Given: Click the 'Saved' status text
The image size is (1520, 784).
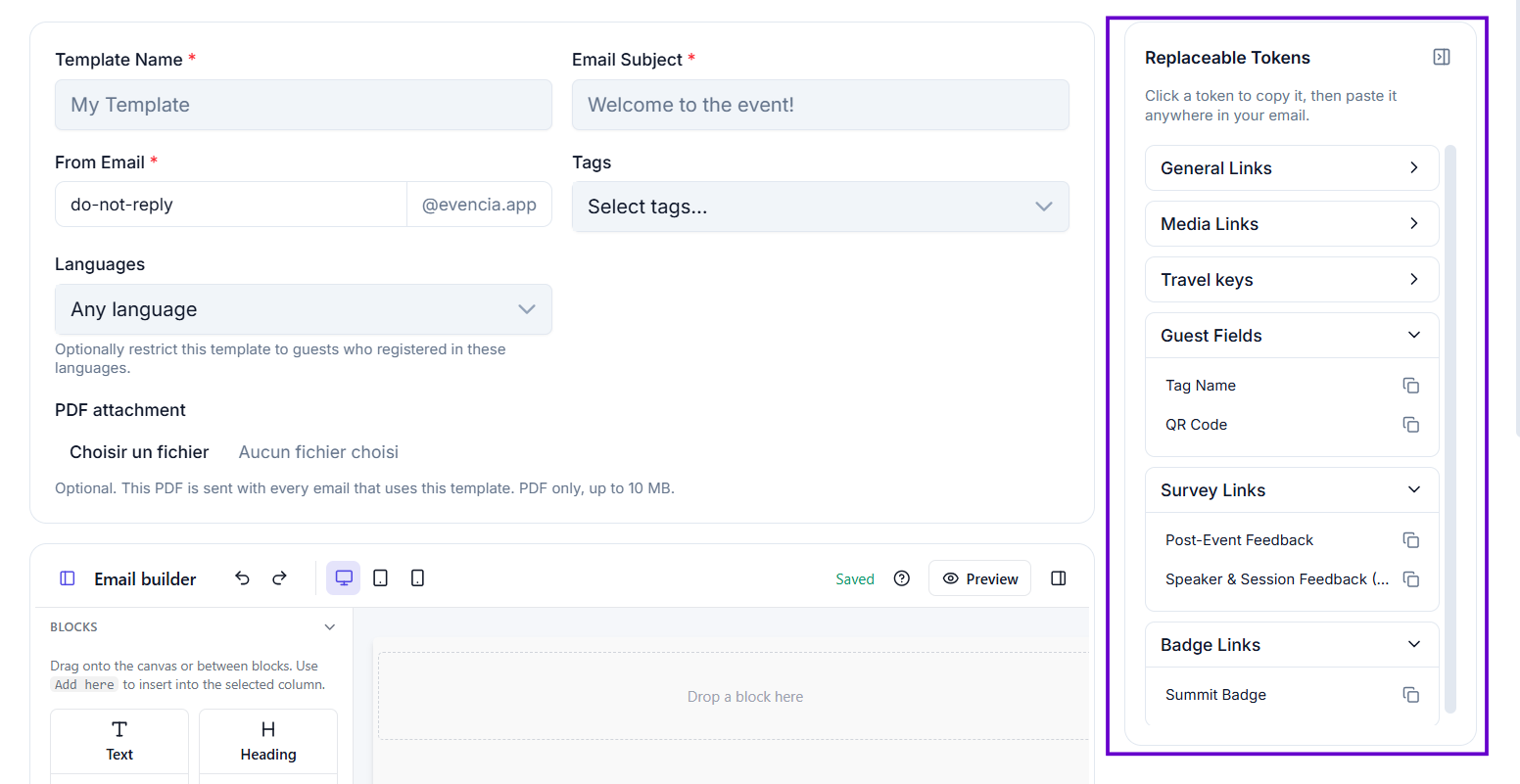Looking at the screenshot, I should [855, 579].
